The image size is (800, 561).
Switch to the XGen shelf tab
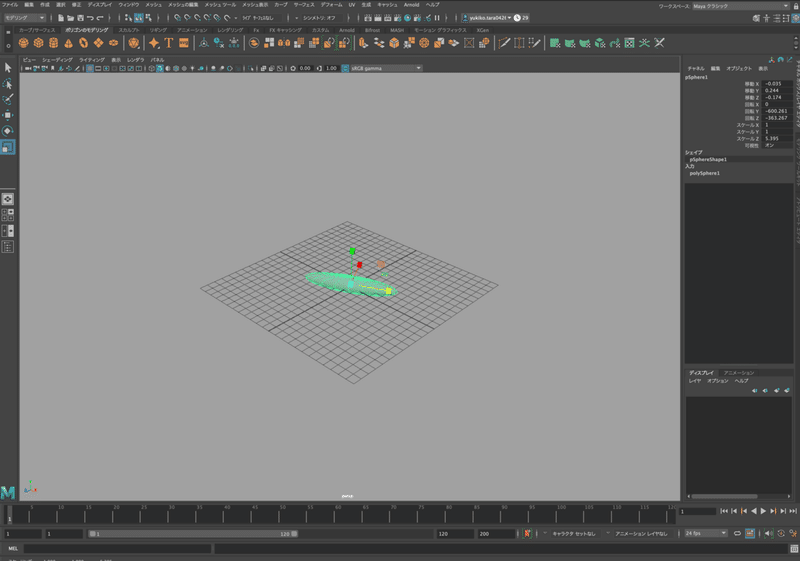point(483,30)
